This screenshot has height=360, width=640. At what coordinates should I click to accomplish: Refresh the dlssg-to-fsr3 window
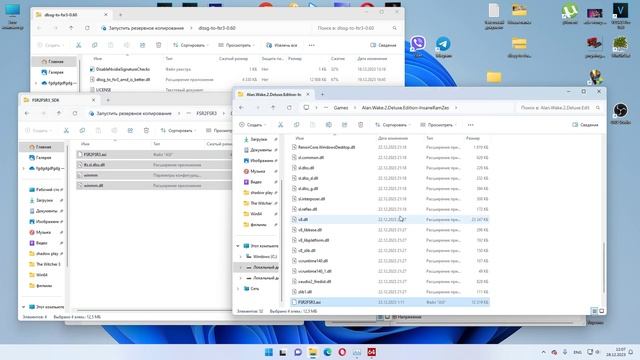point(87,28)
